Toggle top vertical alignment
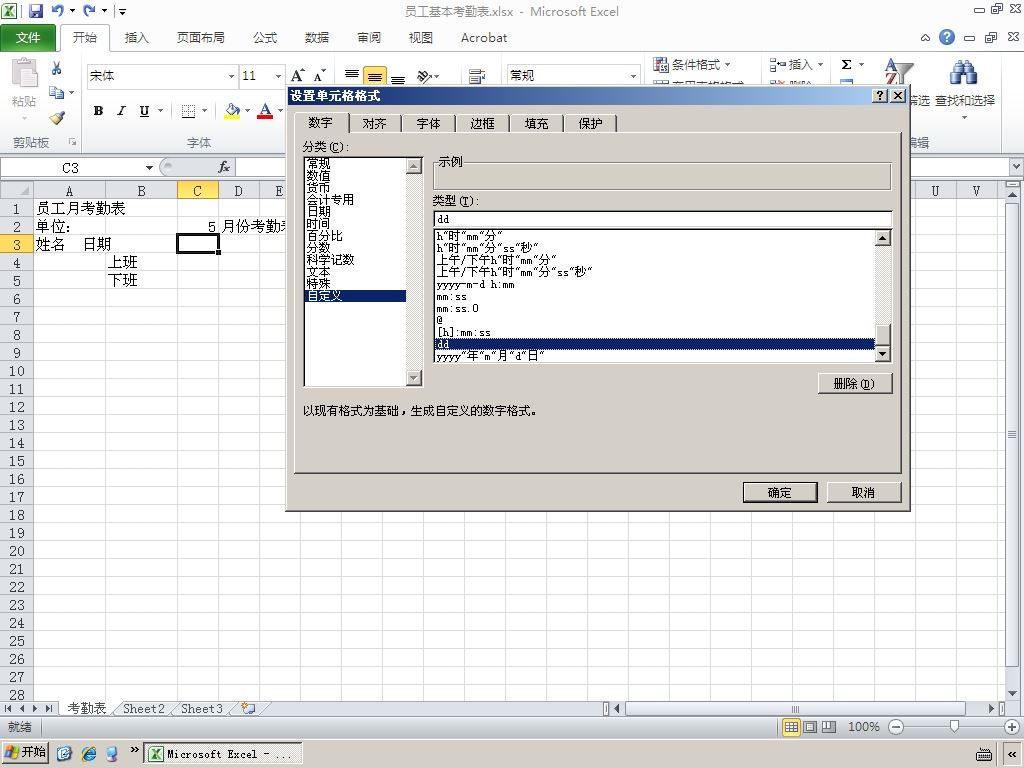The height and width of the screenshot is (768, 1024). [352, 74]
